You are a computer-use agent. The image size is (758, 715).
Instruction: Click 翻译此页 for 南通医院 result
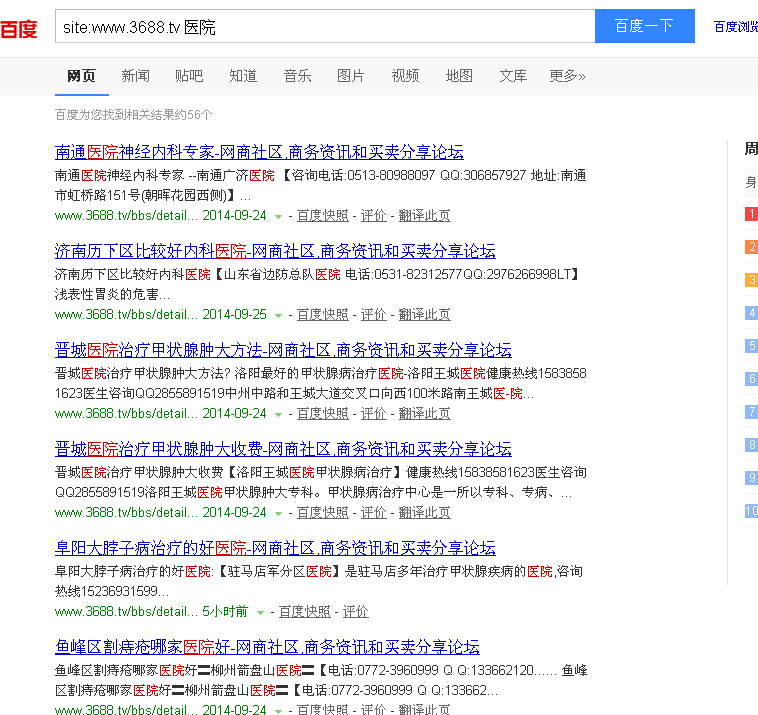point(424,216)
